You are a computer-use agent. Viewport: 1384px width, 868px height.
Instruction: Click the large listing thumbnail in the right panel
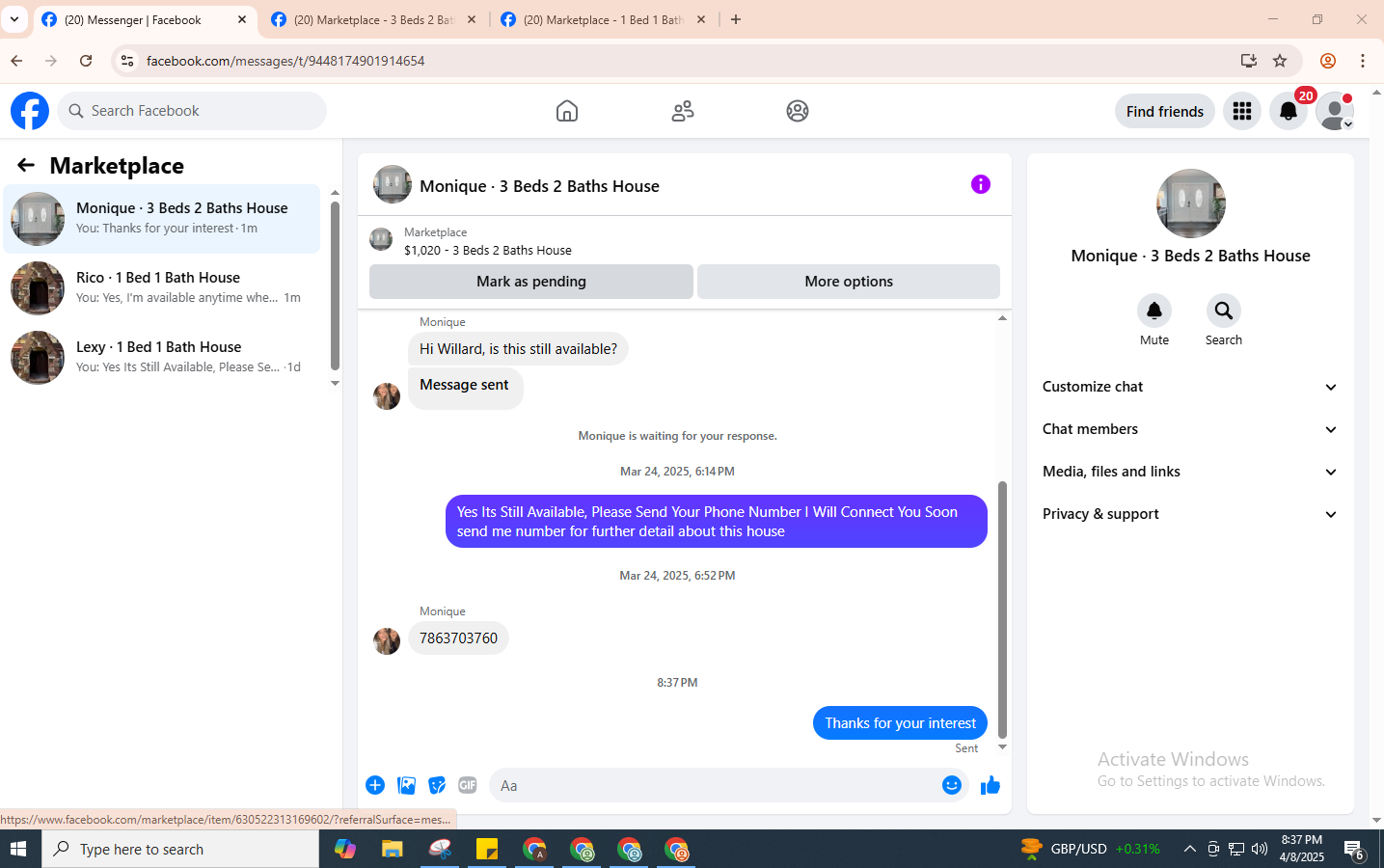click(x=1191, y=203)
